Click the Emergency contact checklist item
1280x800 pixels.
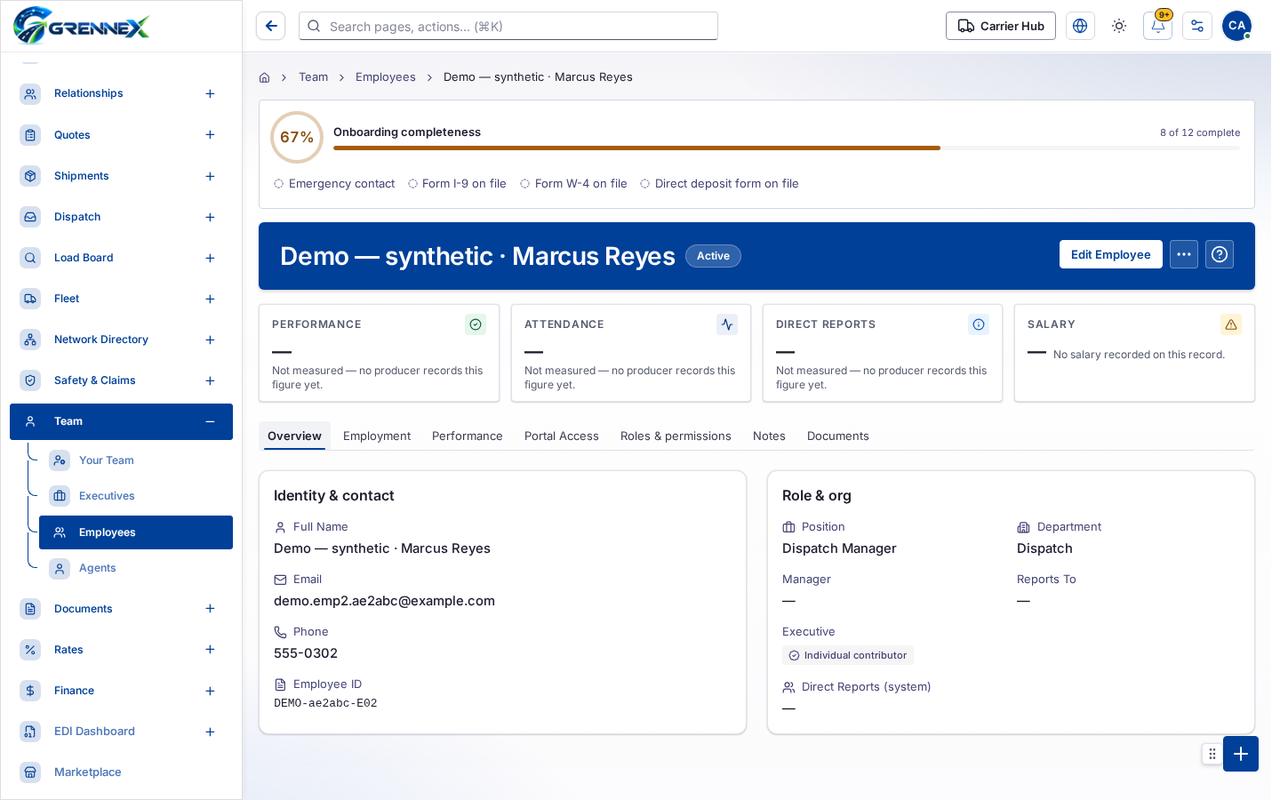(x=334, y=184)
